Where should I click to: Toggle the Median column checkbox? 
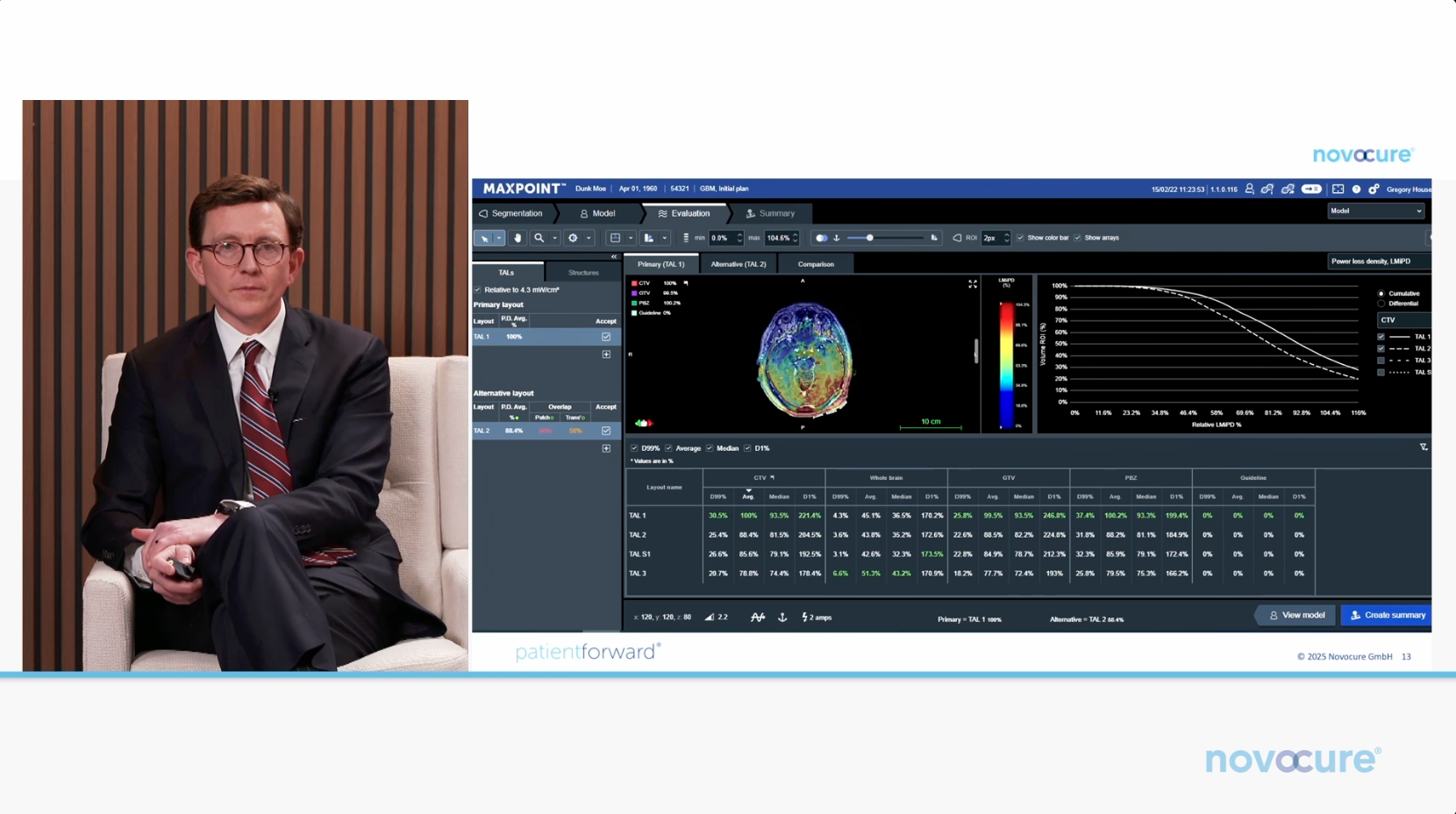click(x=710, y=448)
